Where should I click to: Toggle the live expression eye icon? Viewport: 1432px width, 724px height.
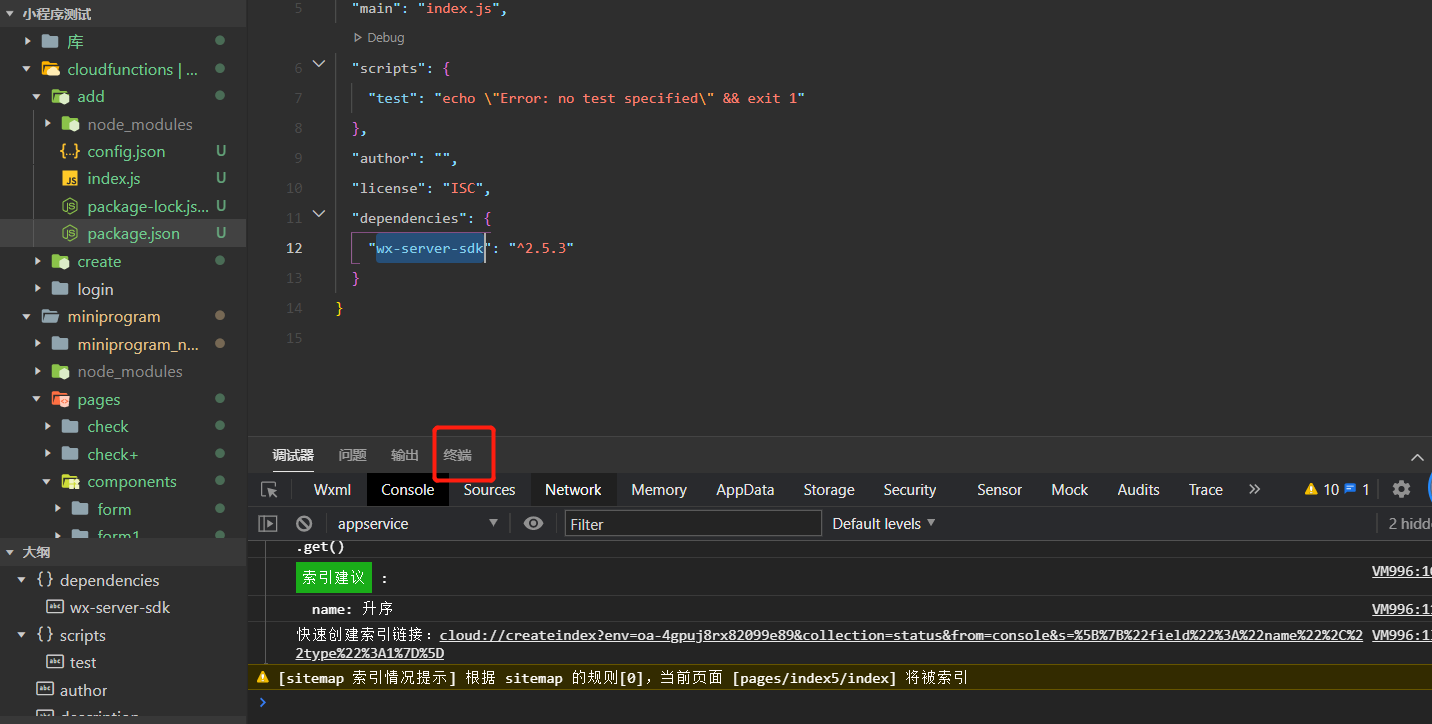click(532, 523)
